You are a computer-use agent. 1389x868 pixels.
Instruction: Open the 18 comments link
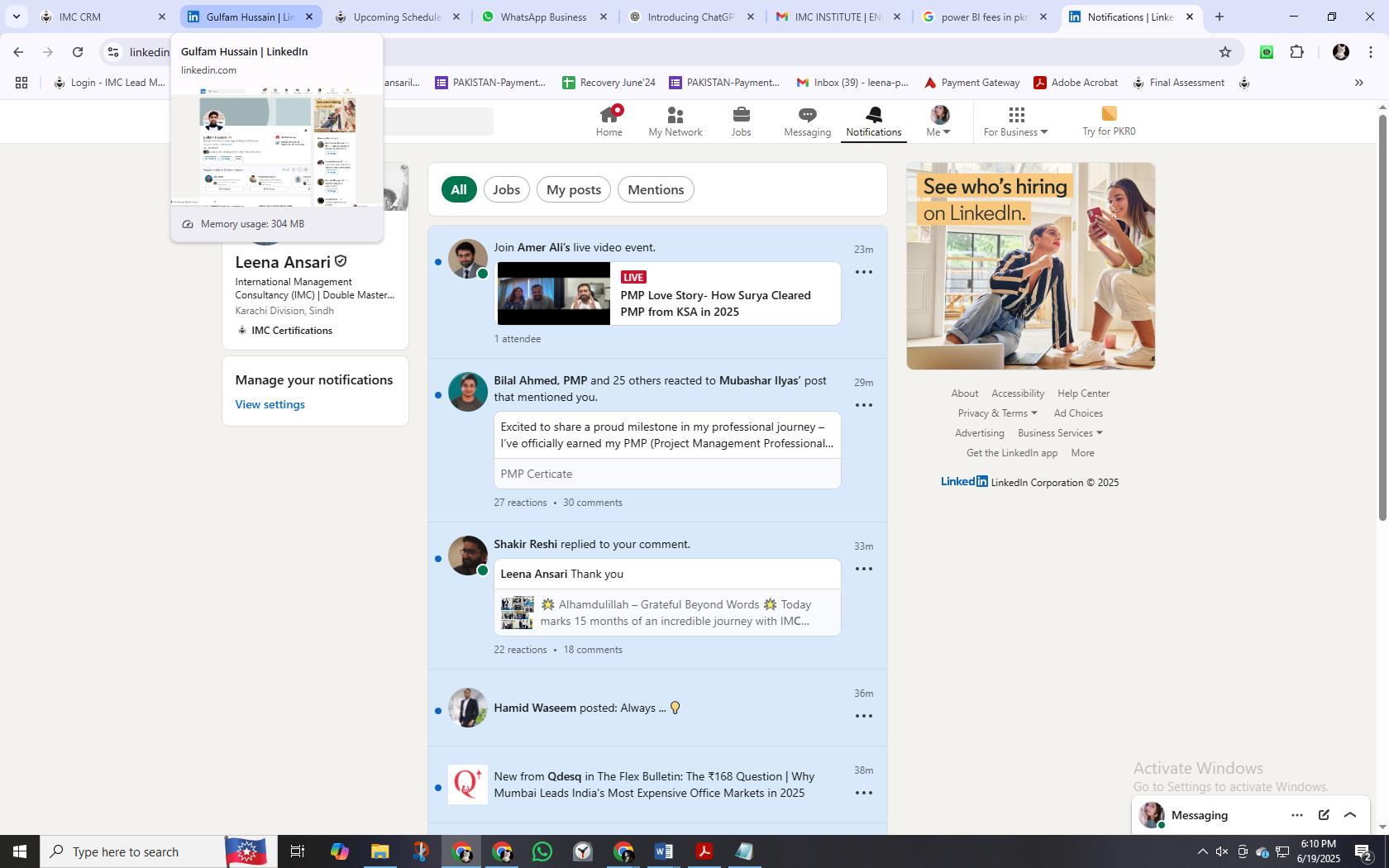[x=593, y=650]
